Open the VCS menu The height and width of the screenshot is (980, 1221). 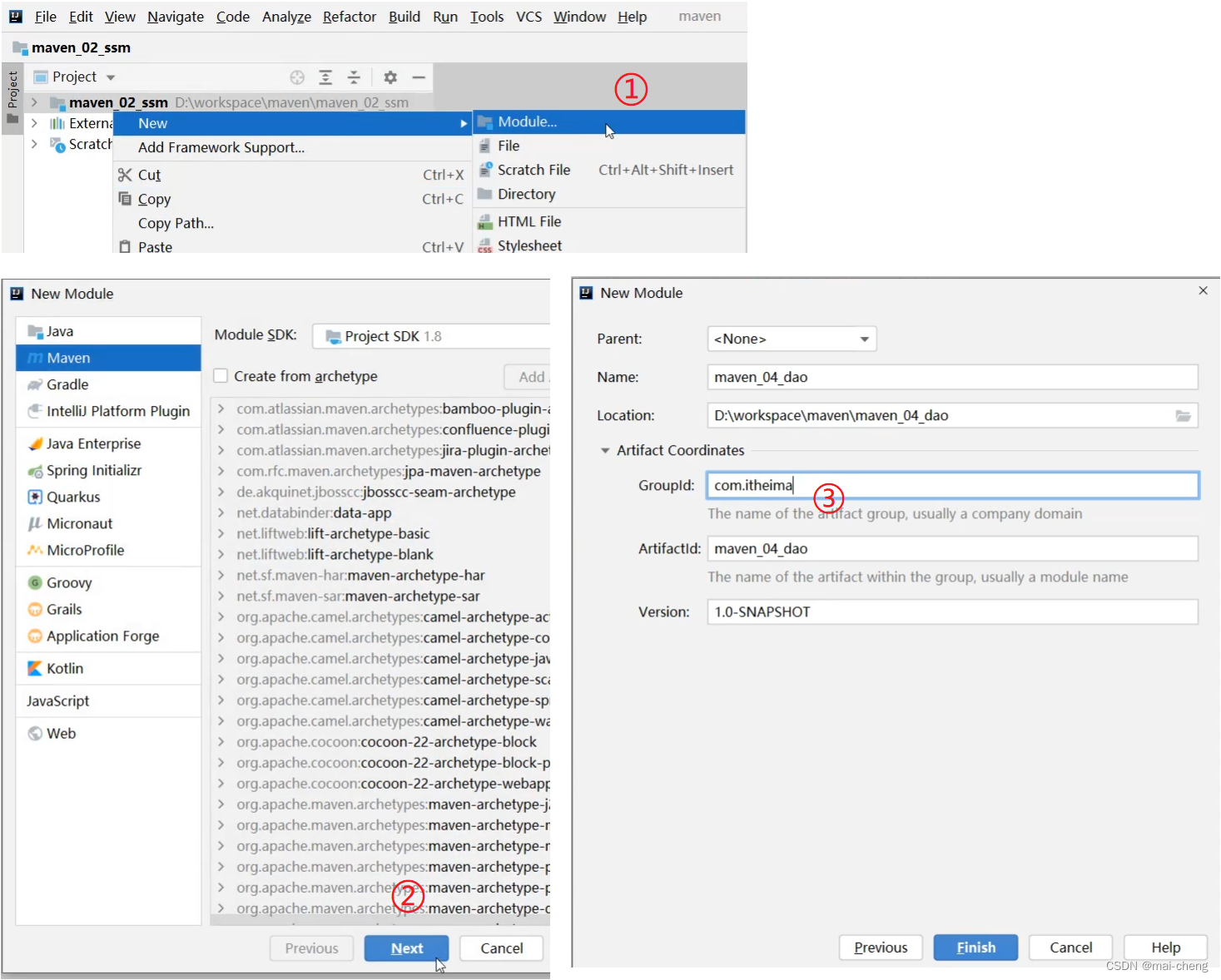[529, 17]
